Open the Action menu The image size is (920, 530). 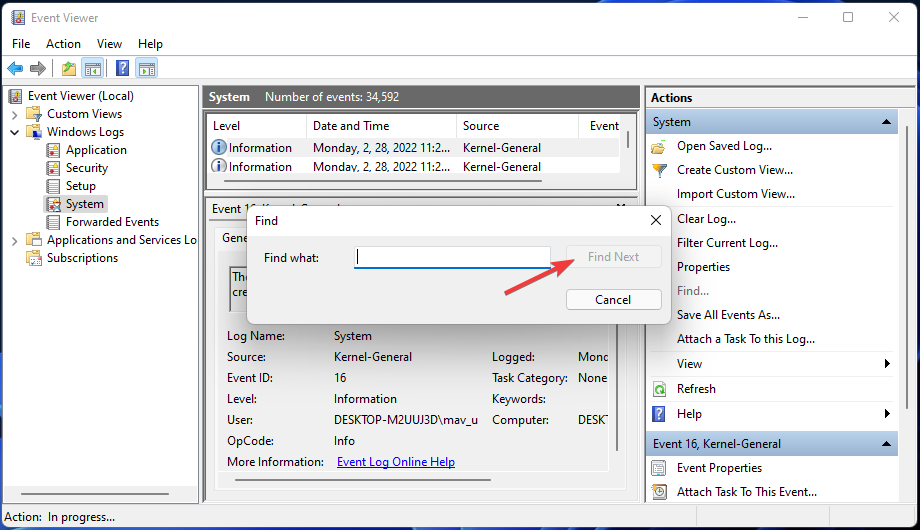[x=63, y=44]
